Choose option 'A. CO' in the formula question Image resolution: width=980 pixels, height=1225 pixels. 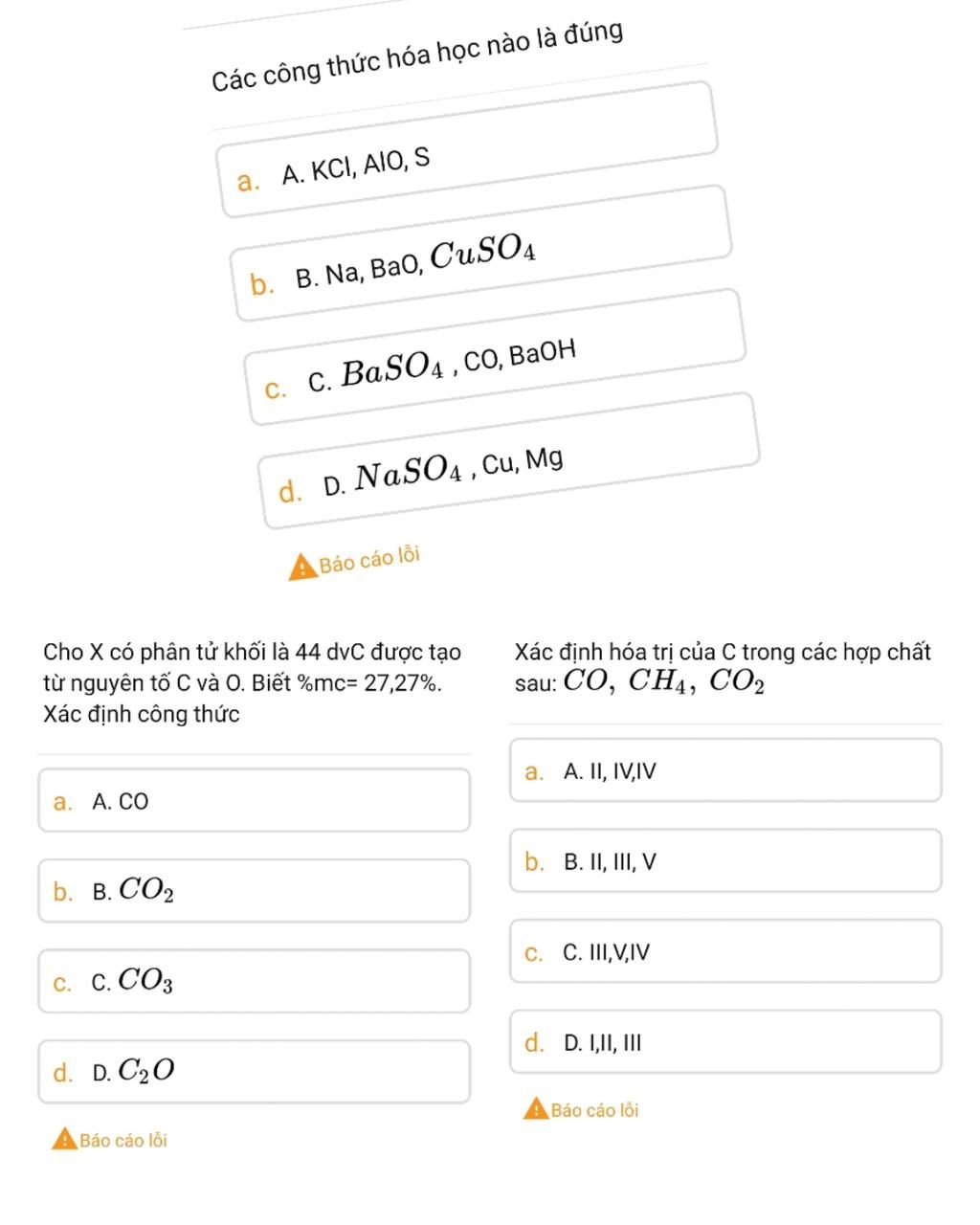coord(254,800)
